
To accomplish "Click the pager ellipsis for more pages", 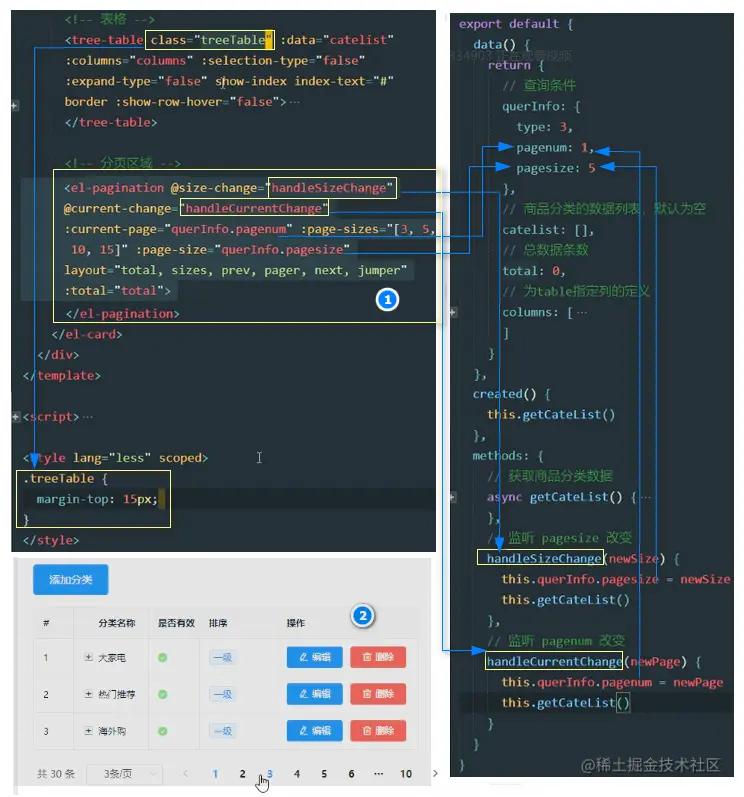I will point(379,774).
